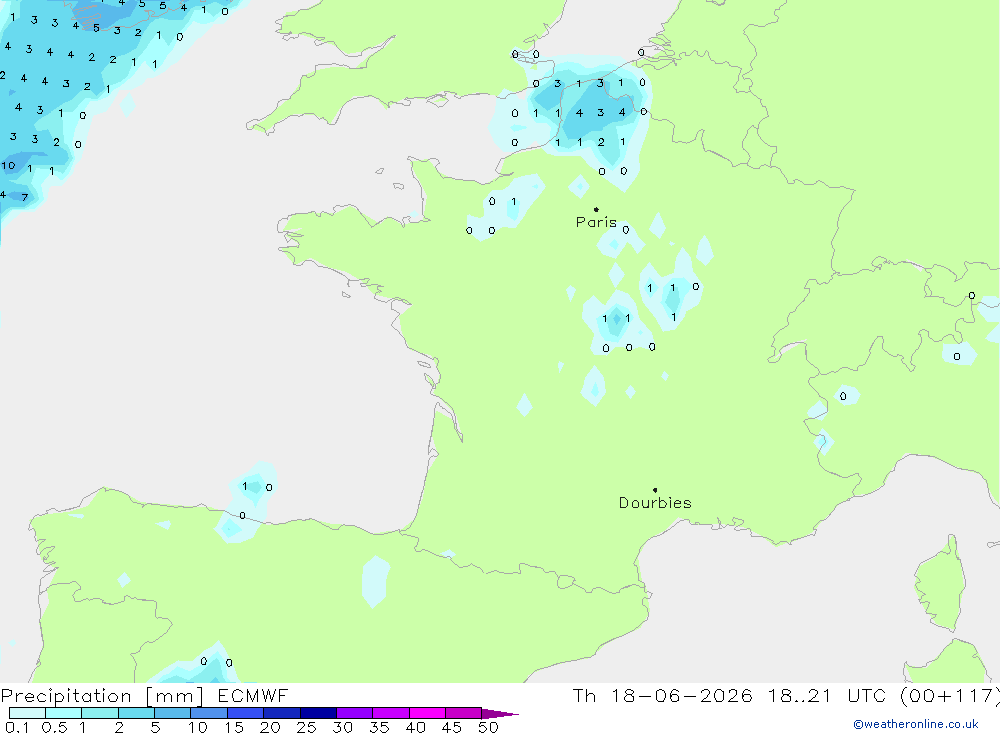Click the weatheronline.co.uk copyright link

pyautogui.click(x=916, y=724)
